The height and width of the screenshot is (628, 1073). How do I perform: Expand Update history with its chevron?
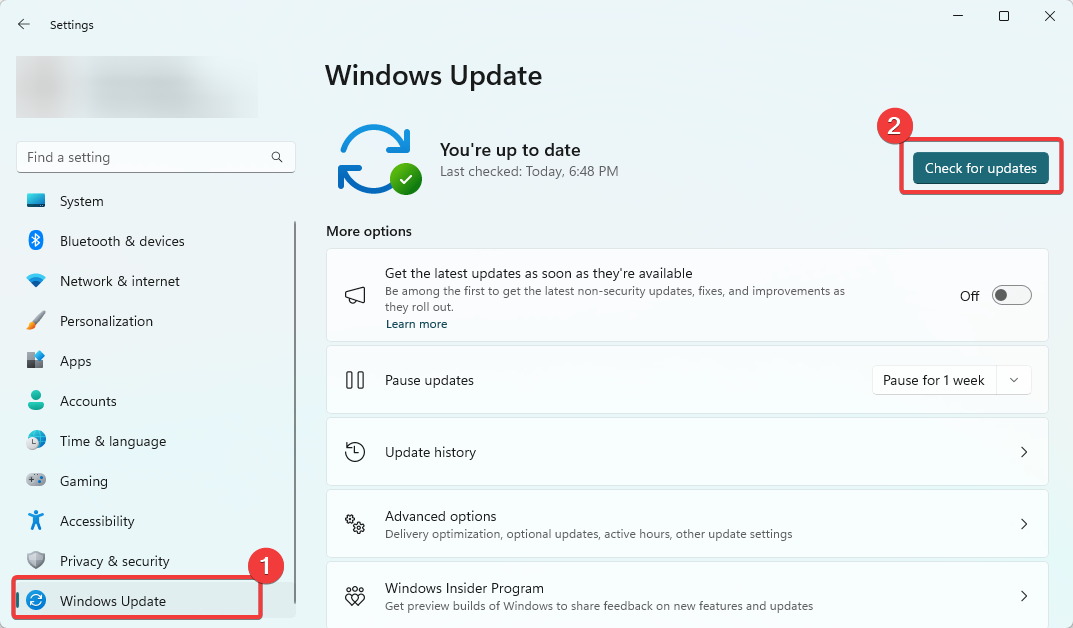click(x=1023, y=452)
